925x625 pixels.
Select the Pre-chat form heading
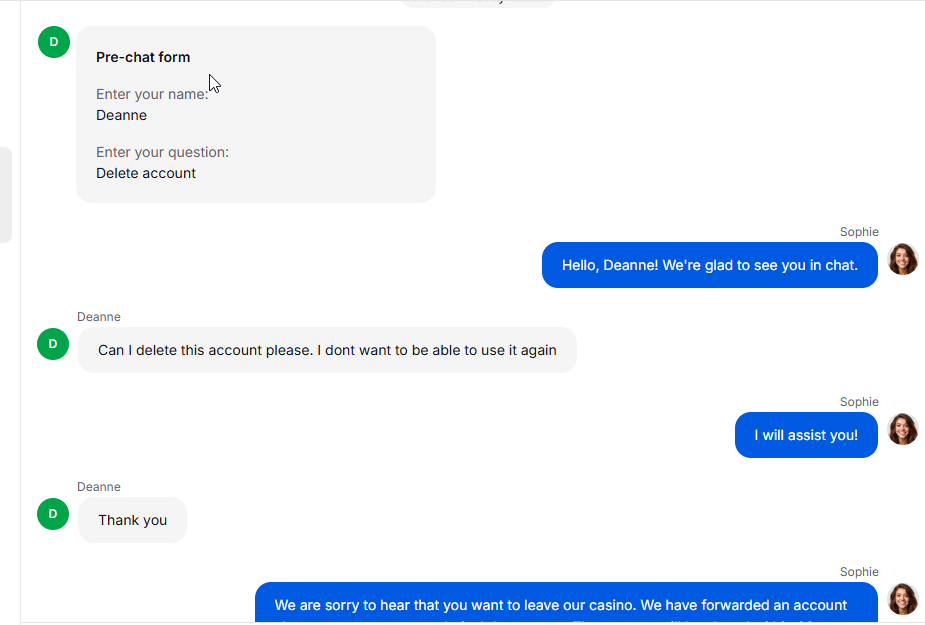143,57
